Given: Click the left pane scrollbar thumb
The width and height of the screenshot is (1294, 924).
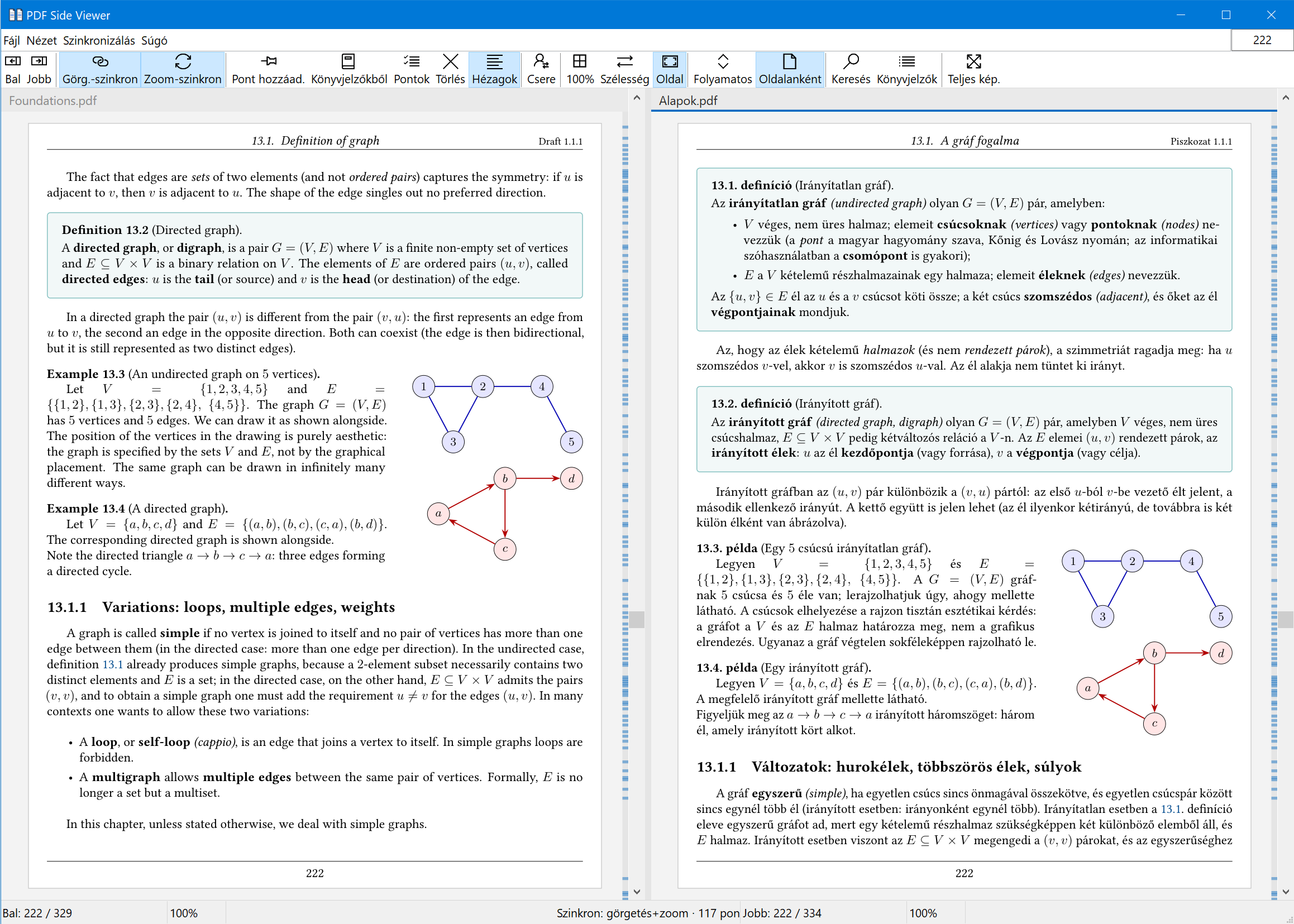Looking at the screenshot, I should (x=637, y=620).
